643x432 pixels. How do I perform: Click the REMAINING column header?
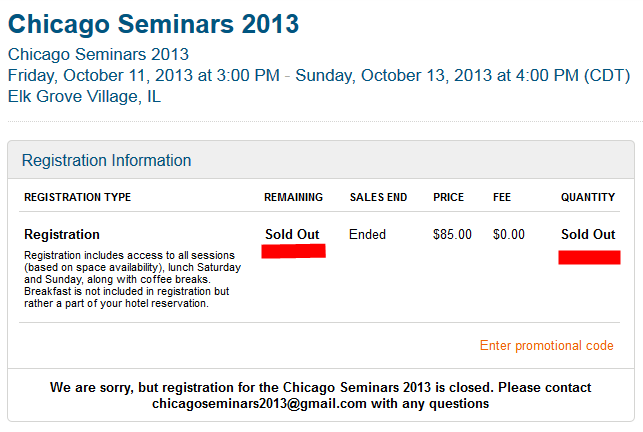click(x=293, y=198)
